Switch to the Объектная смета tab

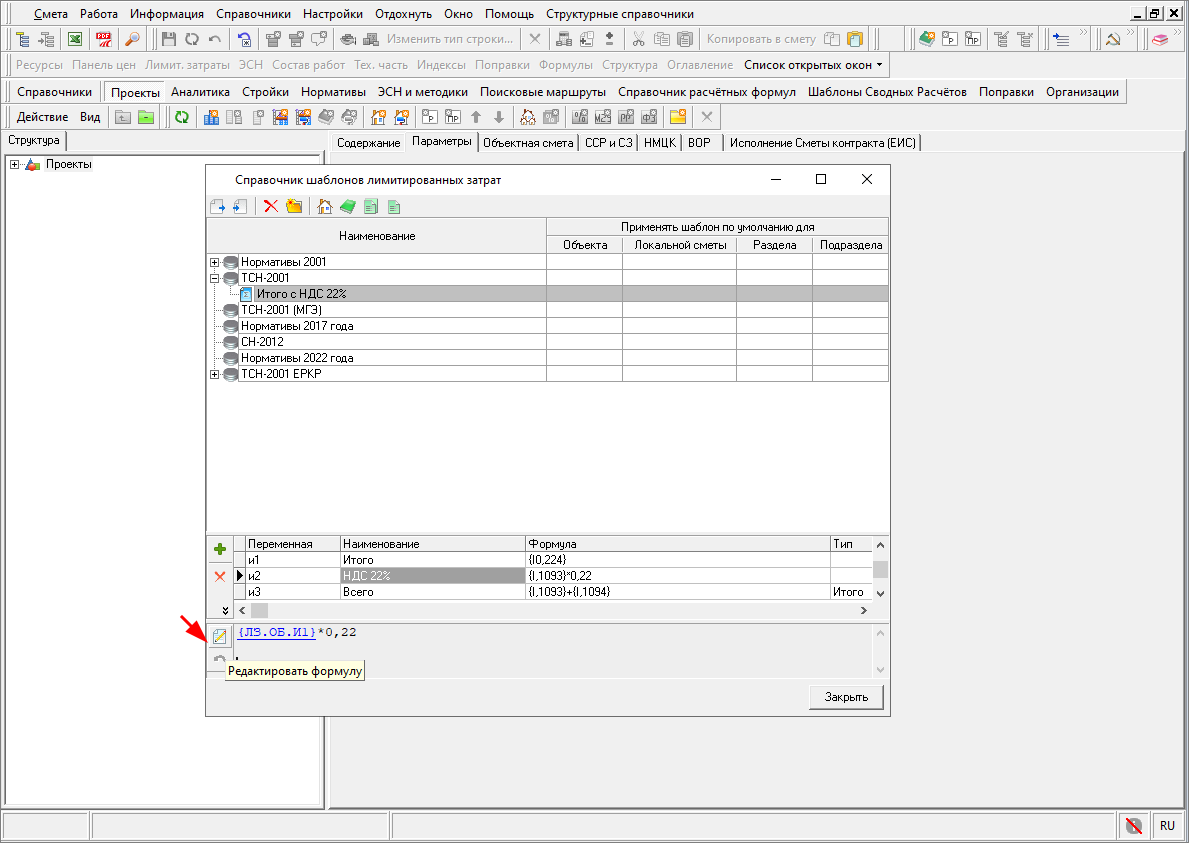tap(528, 143)
